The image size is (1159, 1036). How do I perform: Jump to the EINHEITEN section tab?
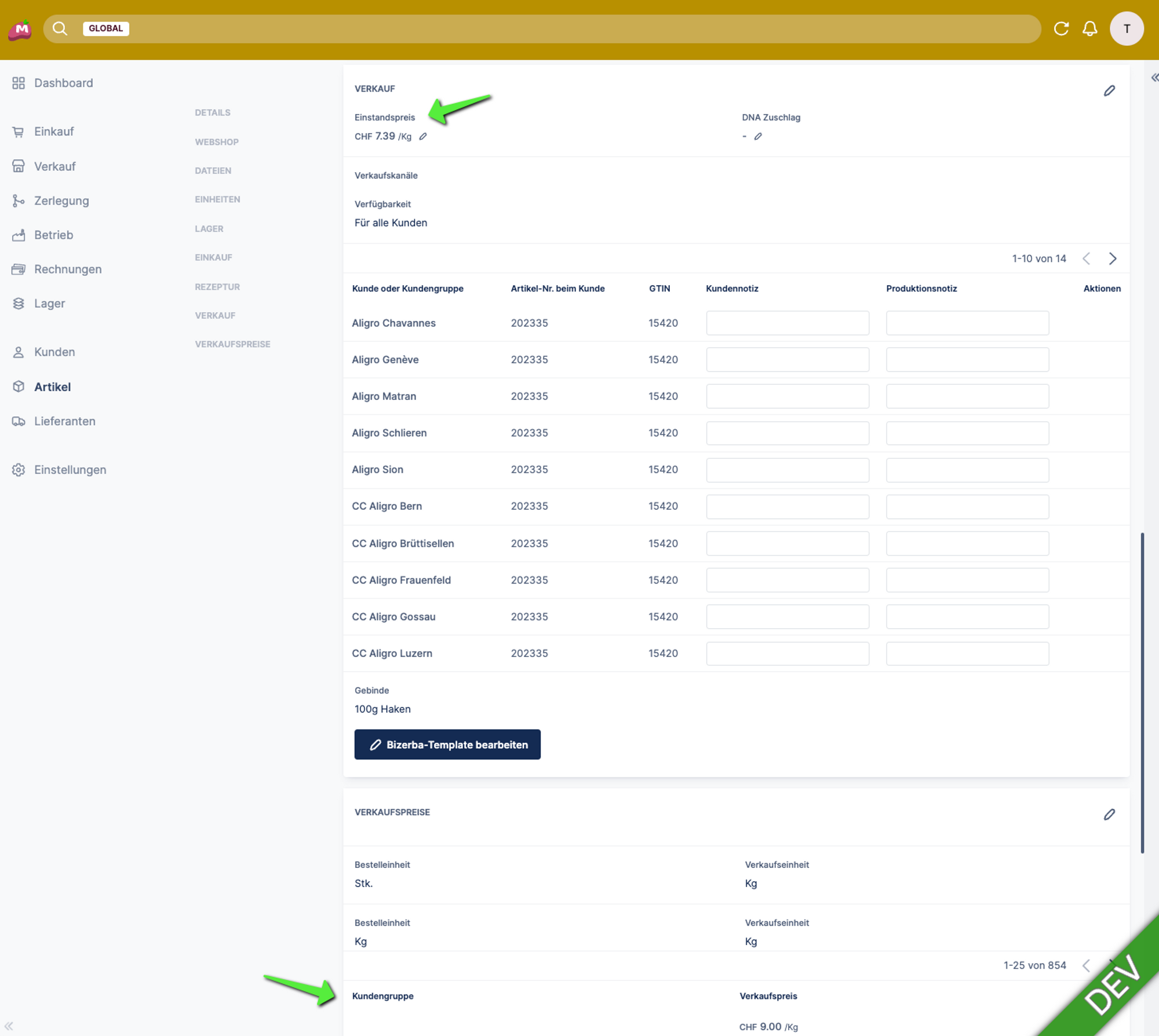click(217, 199)
